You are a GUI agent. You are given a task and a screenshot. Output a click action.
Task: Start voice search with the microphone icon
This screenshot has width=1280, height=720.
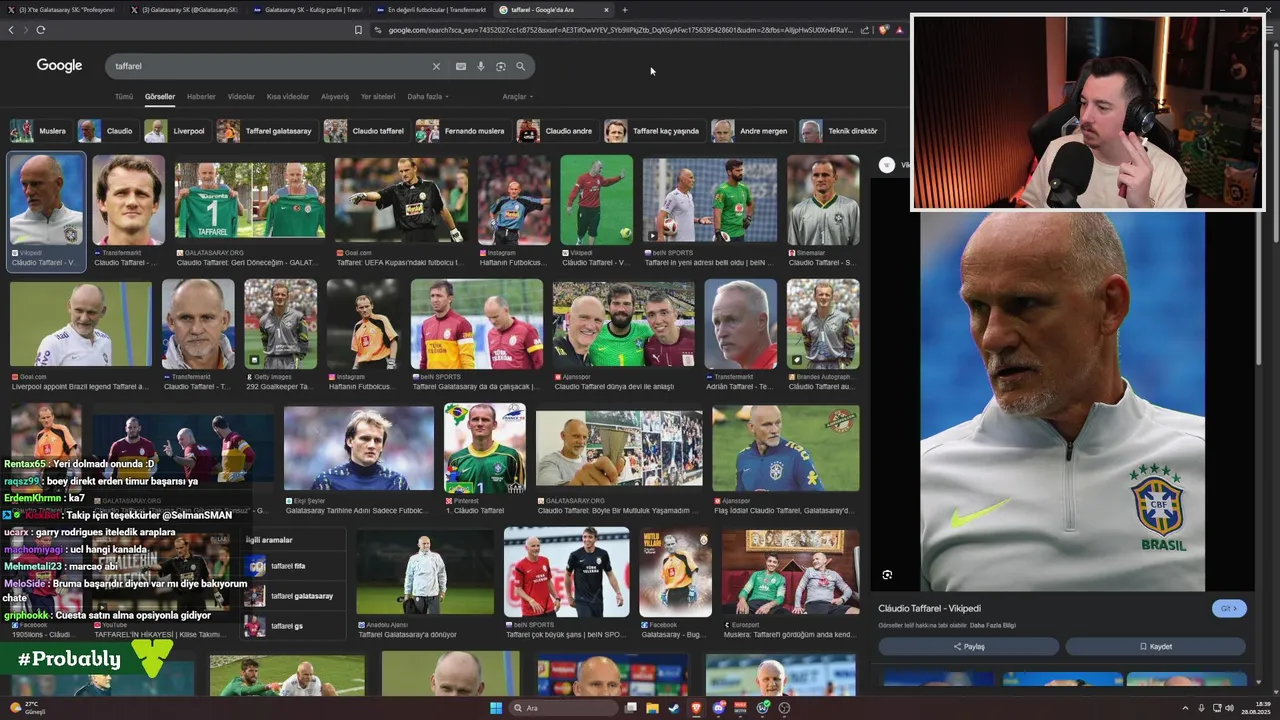click(481, 66)
